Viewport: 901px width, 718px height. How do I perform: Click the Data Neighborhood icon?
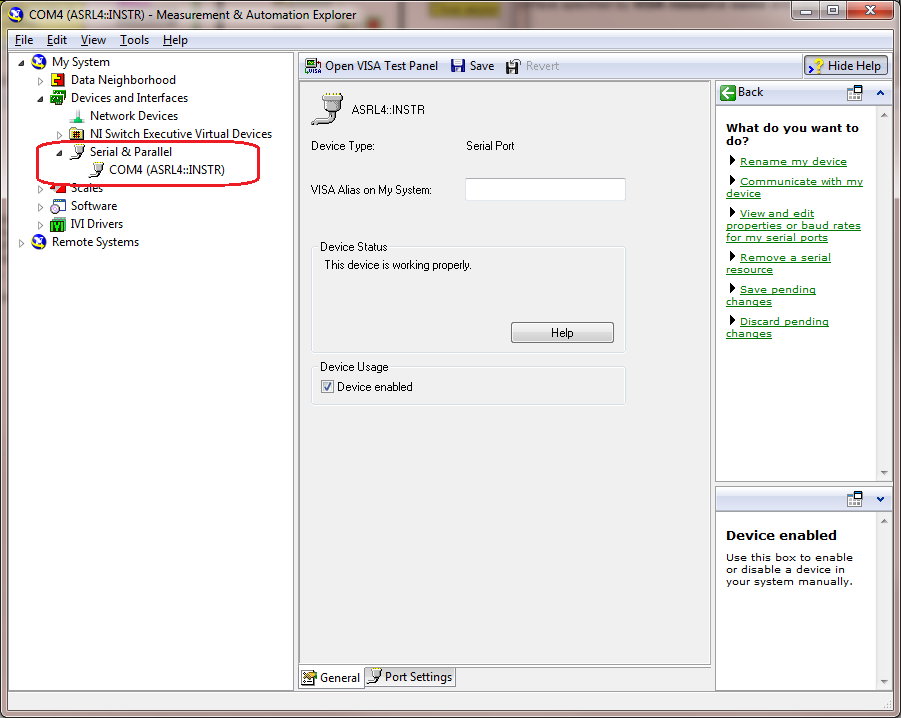[58, 80]
